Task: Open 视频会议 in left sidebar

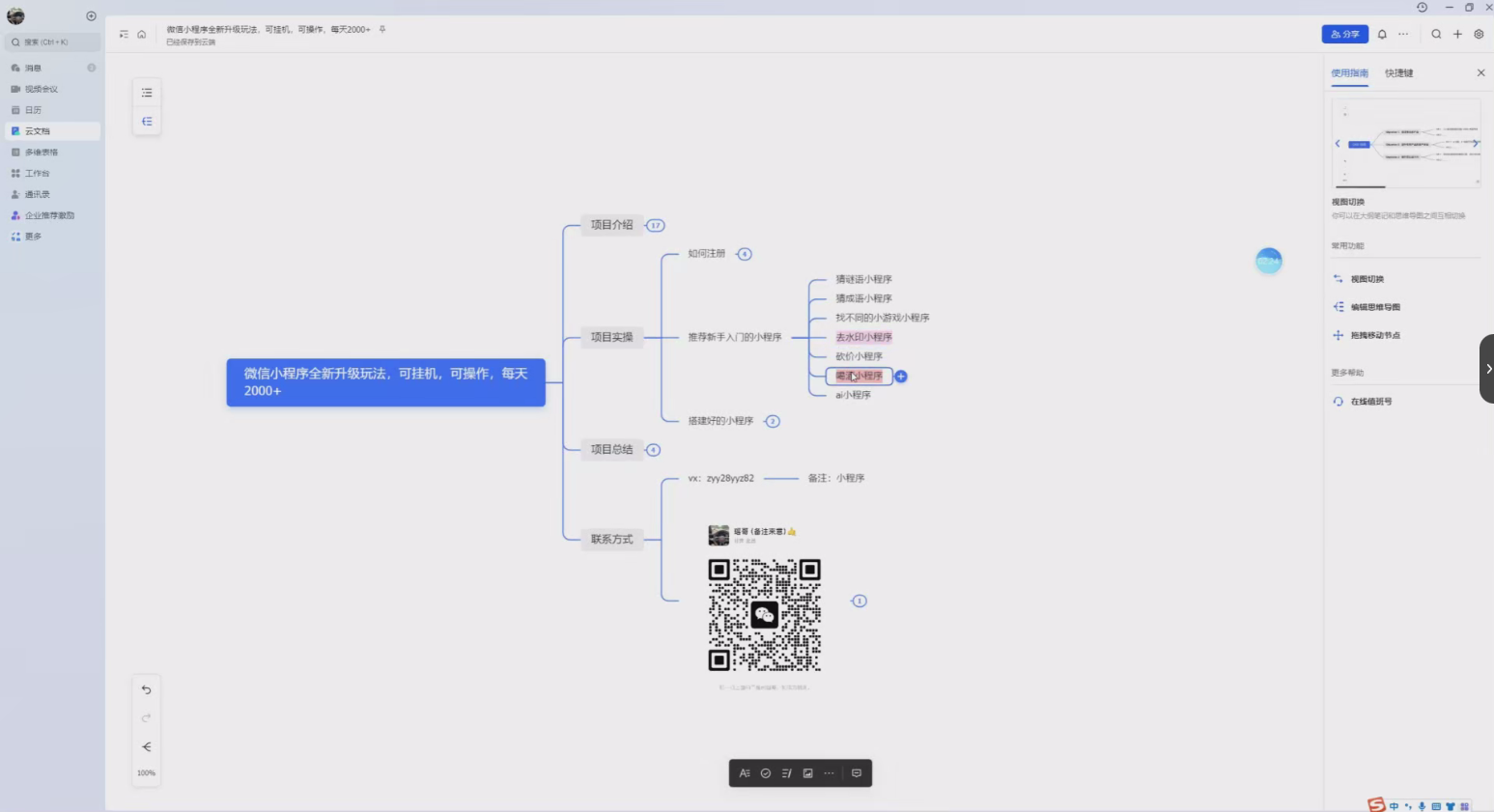Action: pos(52,89)
